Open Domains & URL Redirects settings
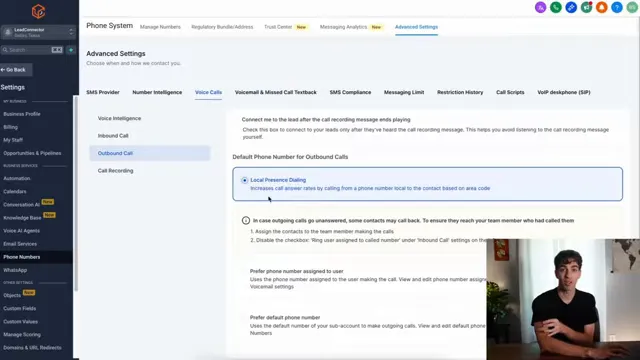 32,347
